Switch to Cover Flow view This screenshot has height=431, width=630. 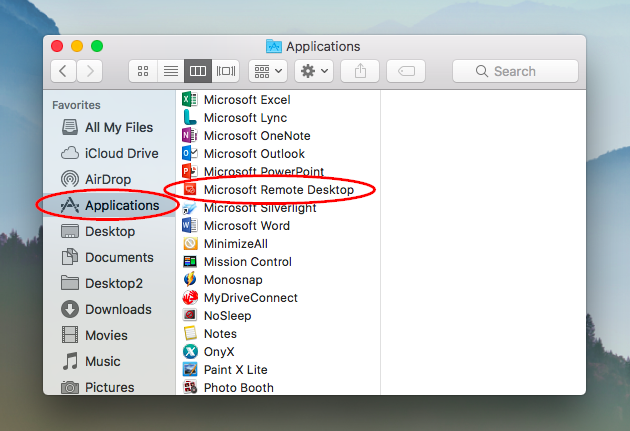click(225, 71)
